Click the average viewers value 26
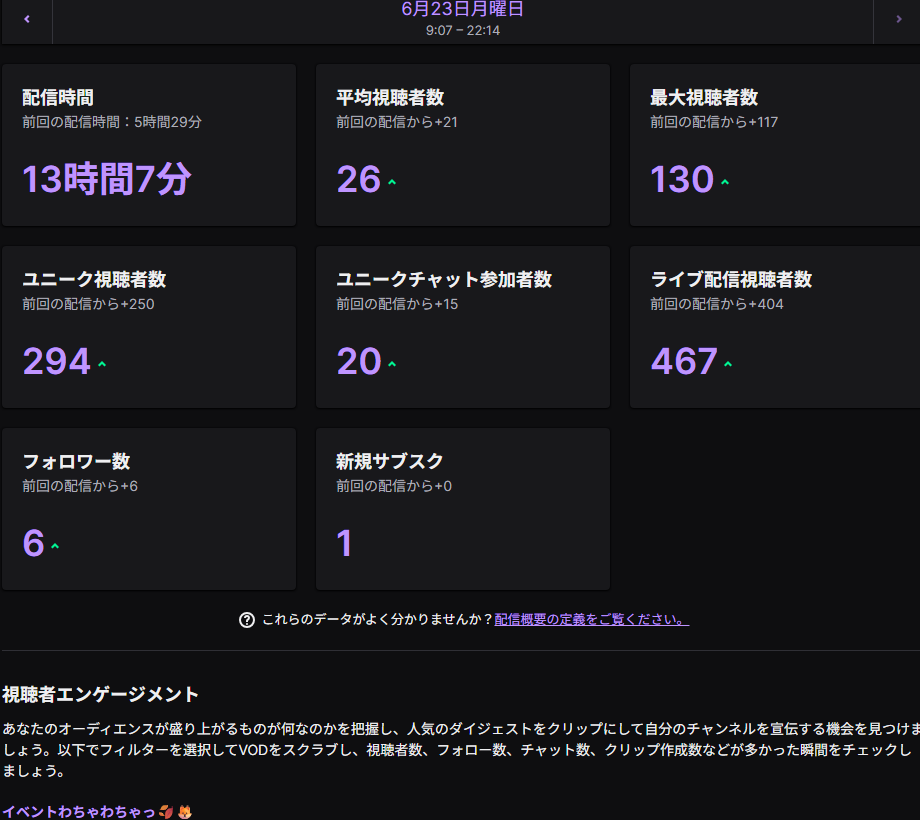 click(x=358, y=179)
